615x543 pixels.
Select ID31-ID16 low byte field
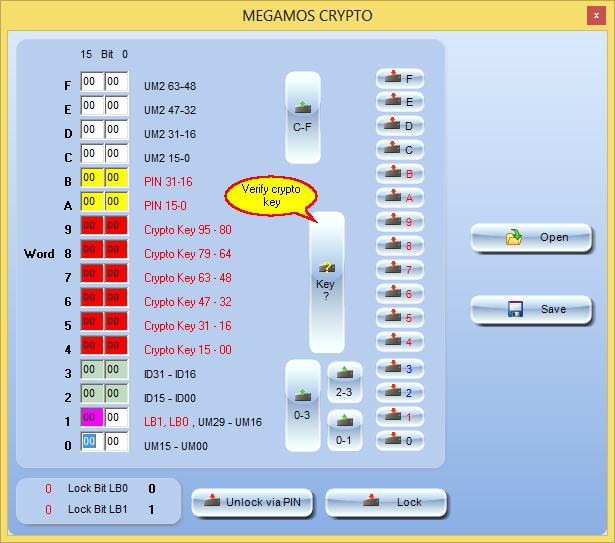pyautogui.click(x=116, y=369)
